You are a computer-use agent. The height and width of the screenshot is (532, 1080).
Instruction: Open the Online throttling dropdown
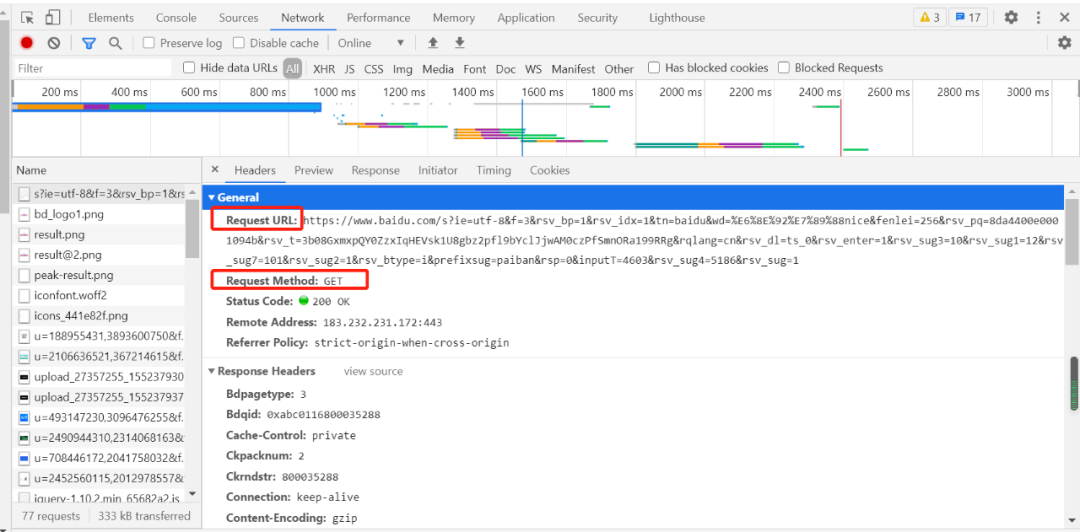coord(371,43)
